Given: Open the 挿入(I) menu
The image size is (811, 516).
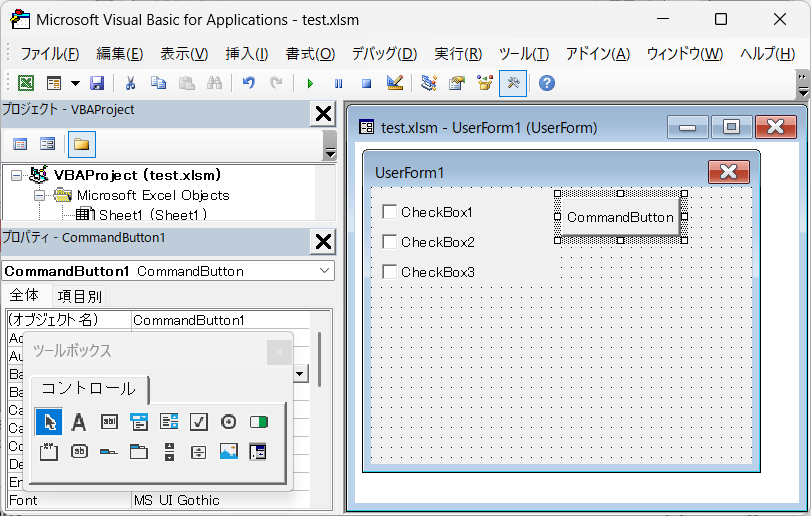Looking at the screenshot, I should (247, 53).
